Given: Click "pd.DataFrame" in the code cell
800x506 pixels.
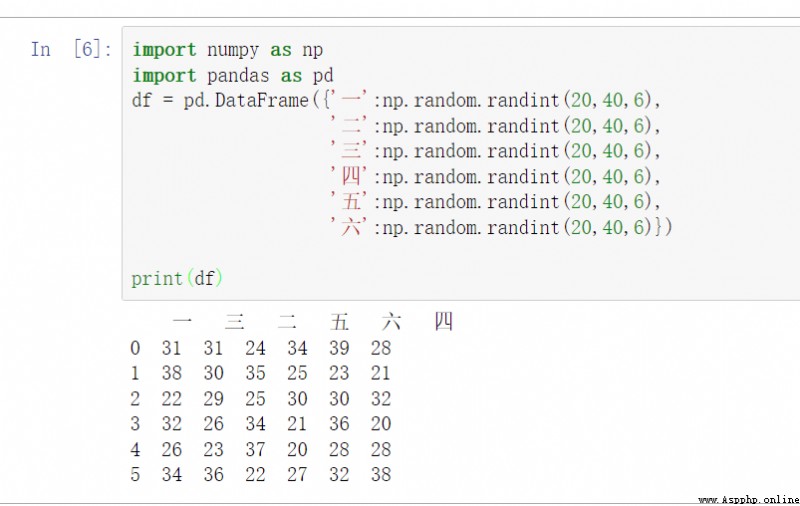Looking at the screenshot, I should click(246, 100).
